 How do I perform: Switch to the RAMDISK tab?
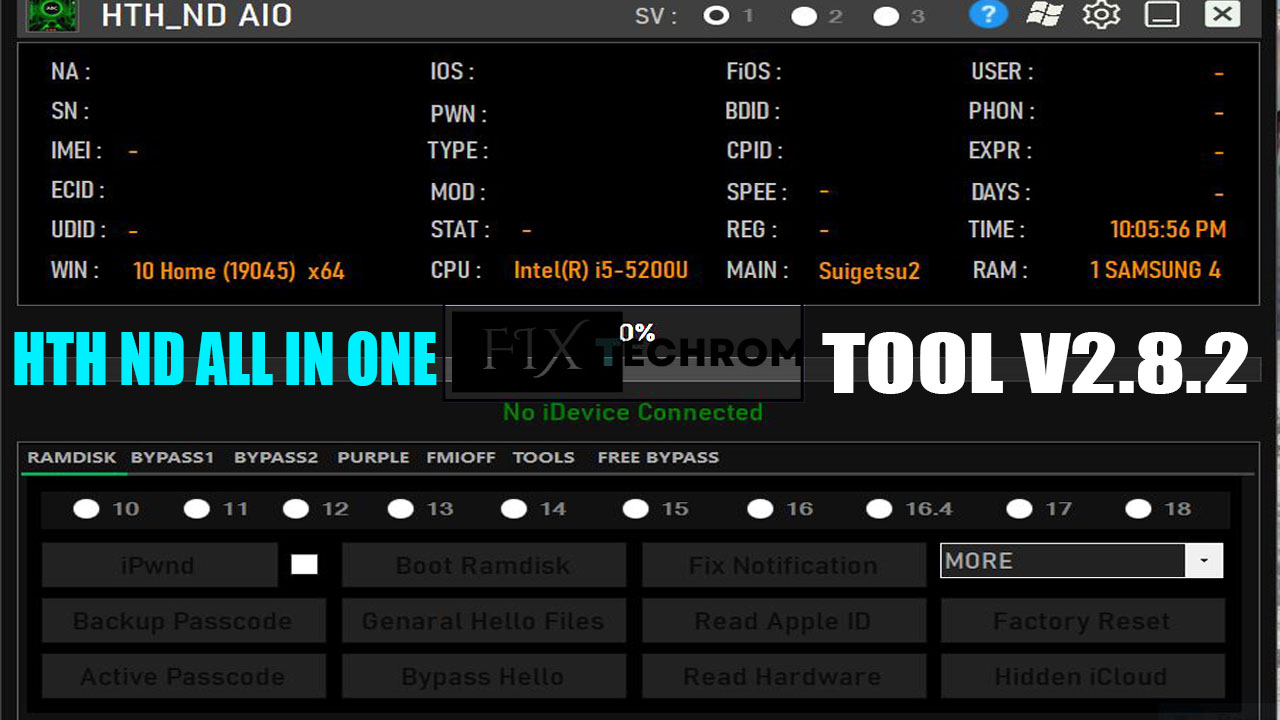pos(72,457)
